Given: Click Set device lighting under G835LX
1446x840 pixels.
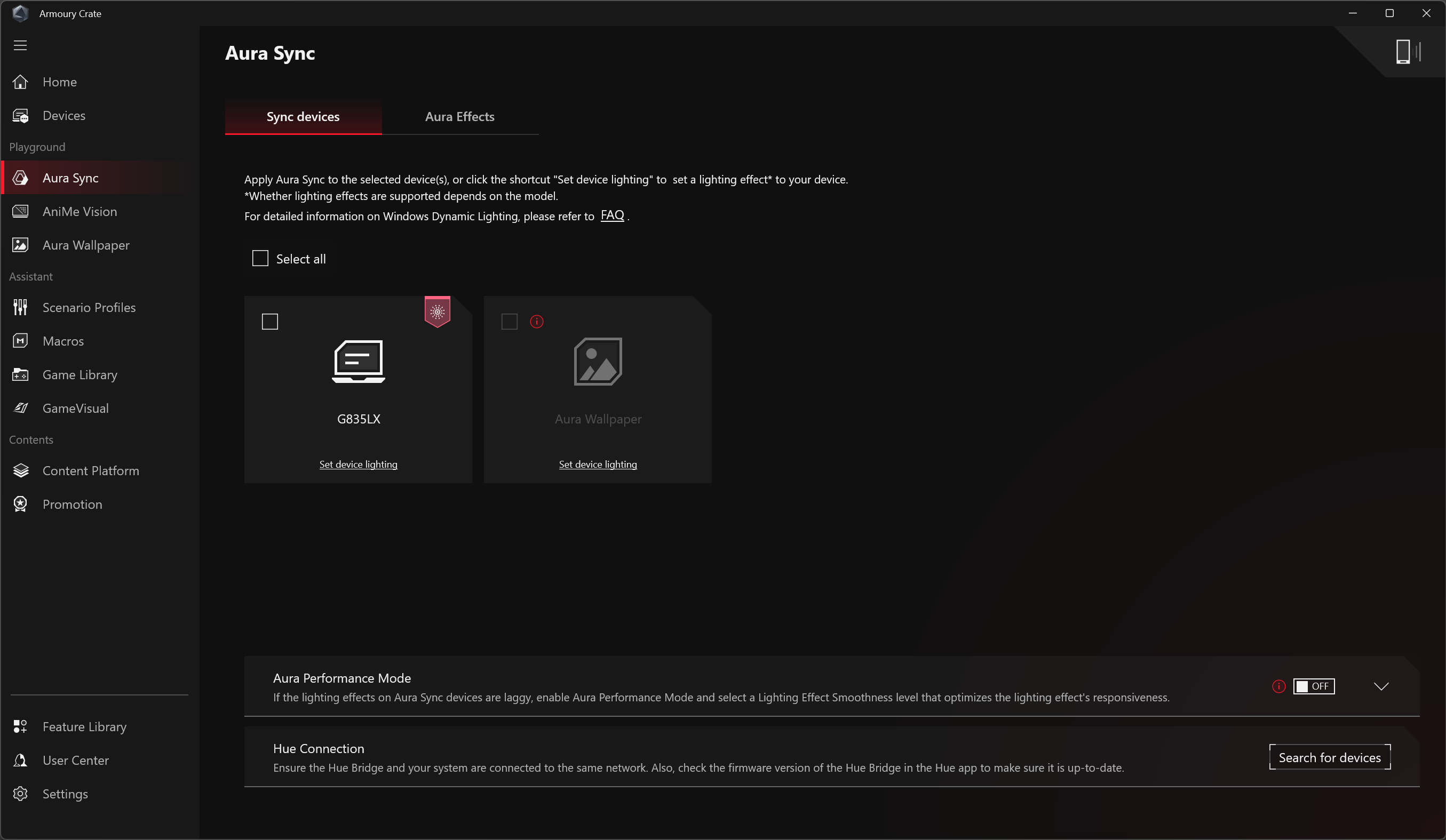Looking at the screenshot, I should click(x=358, y=465).
